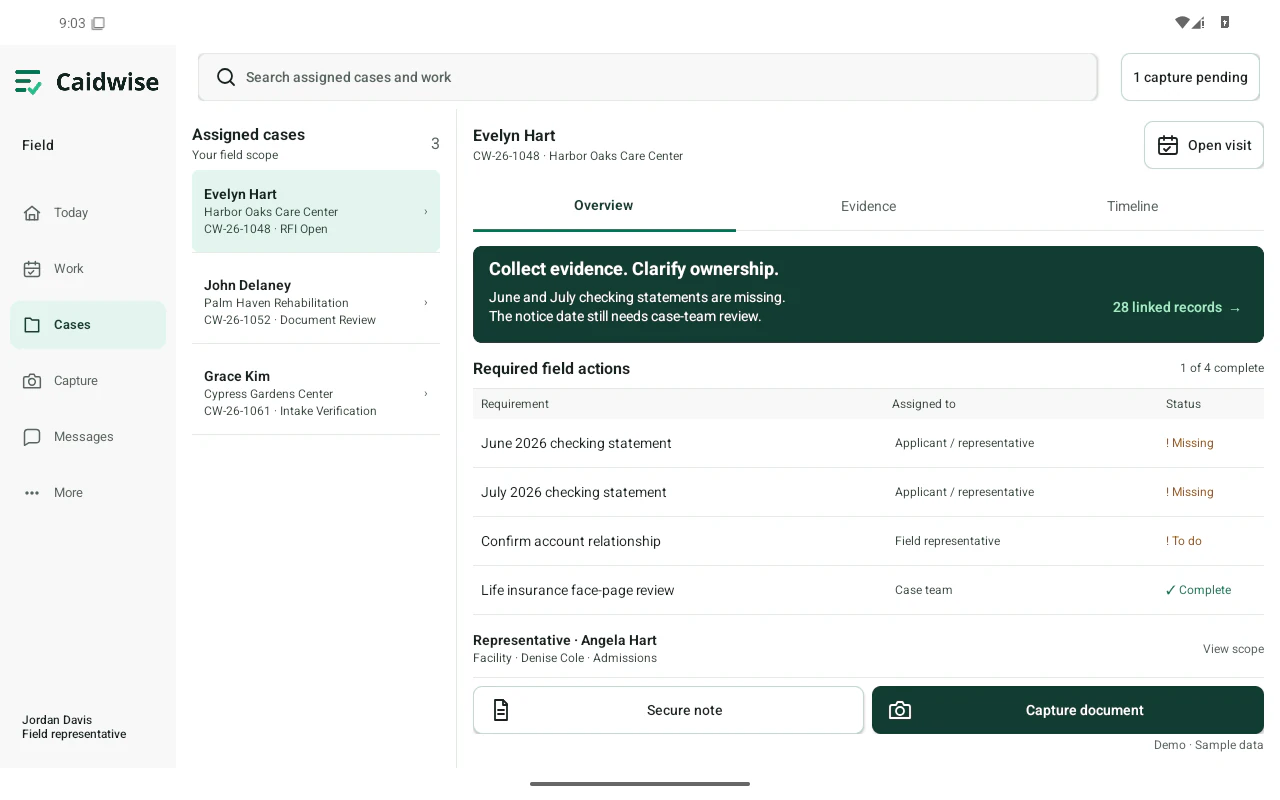Click the camera icon in Capture document
Viewport: 1280px width, 800px height.
[900, 710]
